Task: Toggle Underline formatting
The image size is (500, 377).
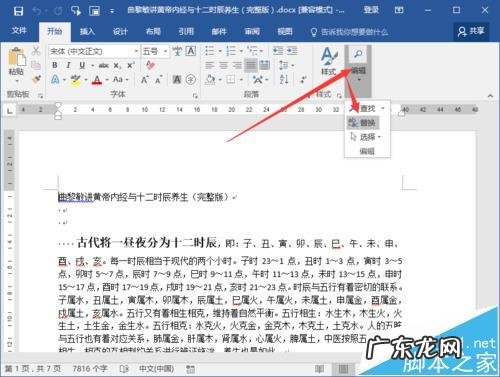Action: [82, 65]
